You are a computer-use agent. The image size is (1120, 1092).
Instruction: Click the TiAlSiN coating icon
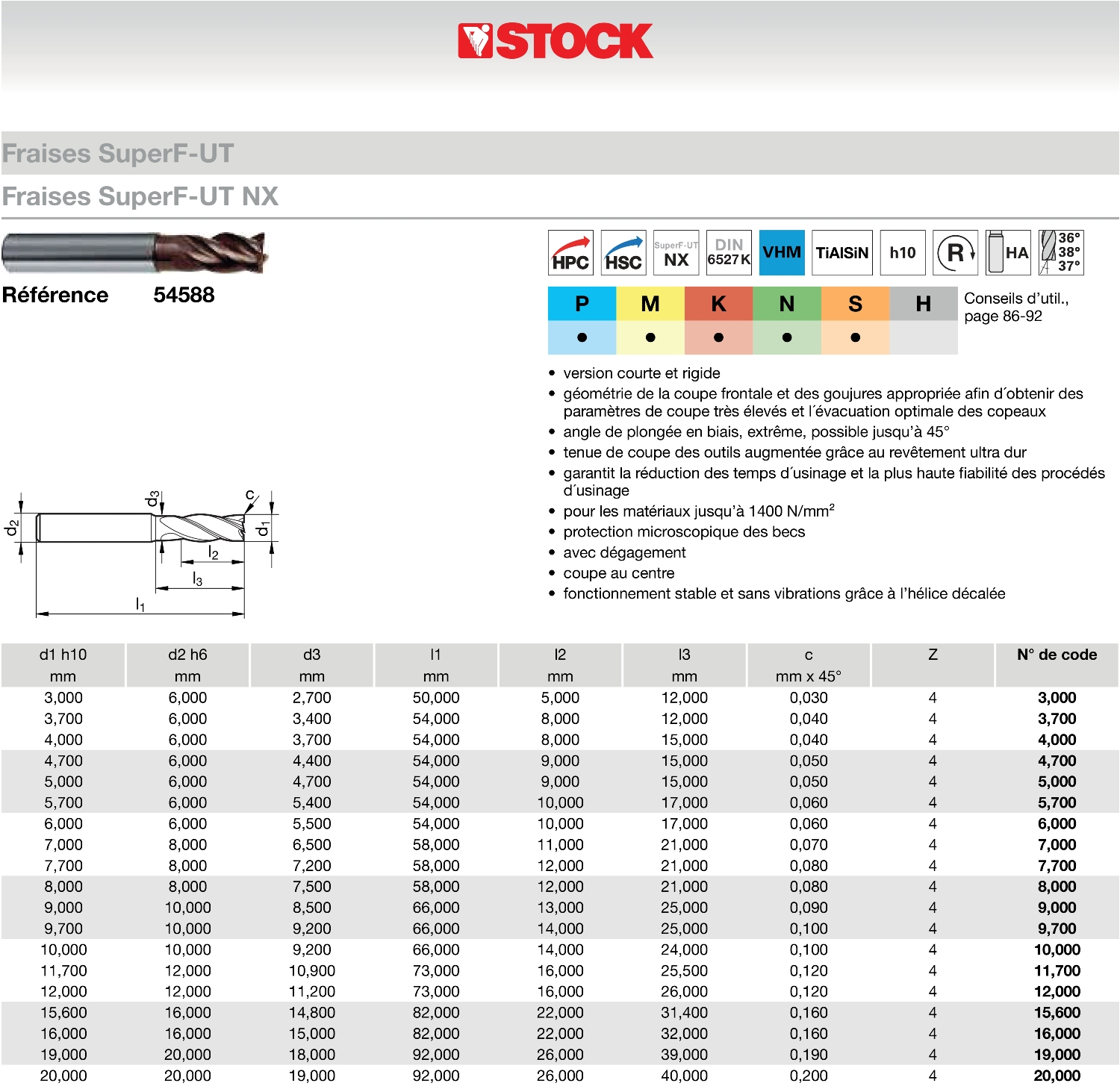842,253
